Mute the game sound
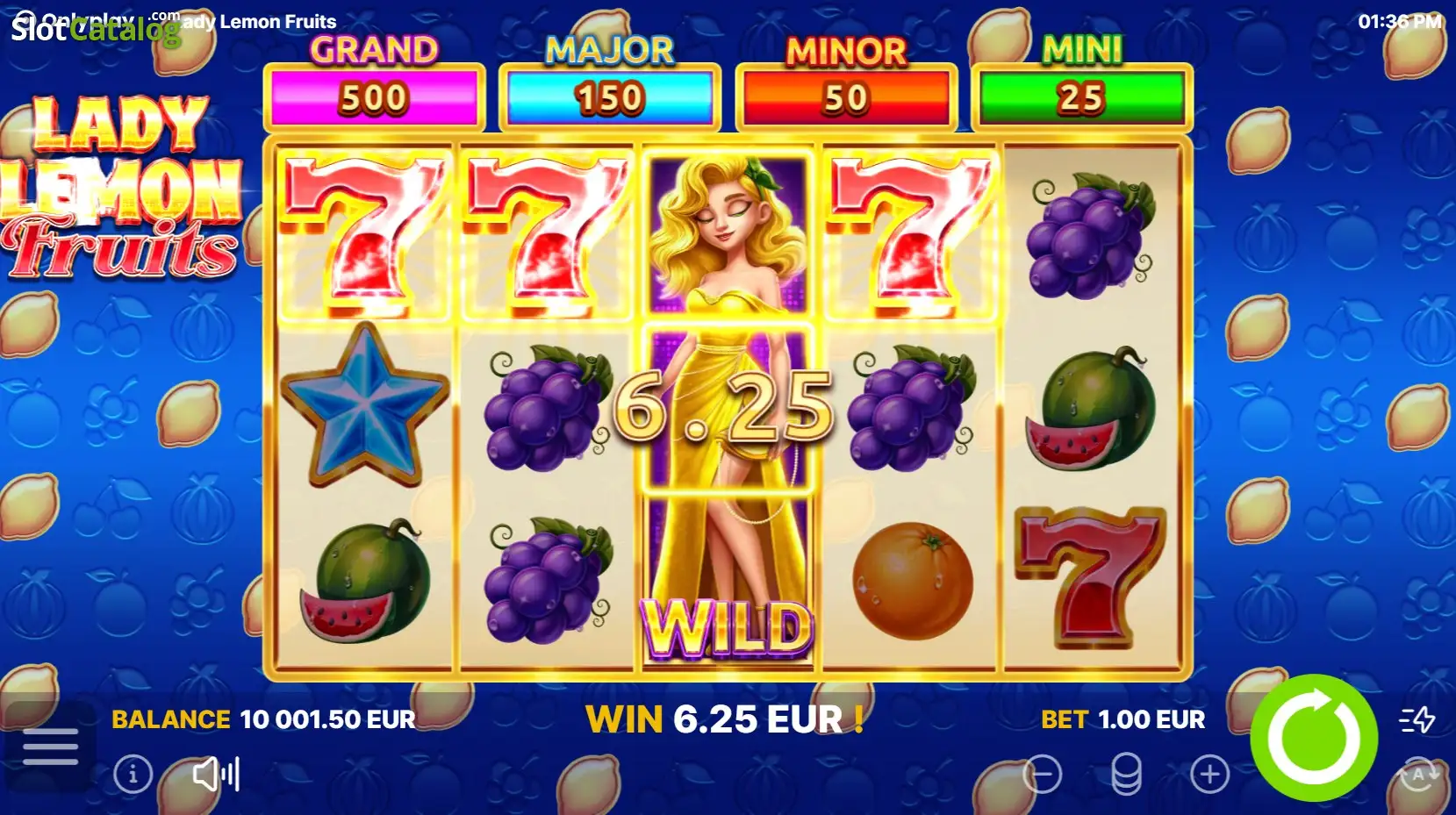The image size is (1456, 815). point(216,775)
